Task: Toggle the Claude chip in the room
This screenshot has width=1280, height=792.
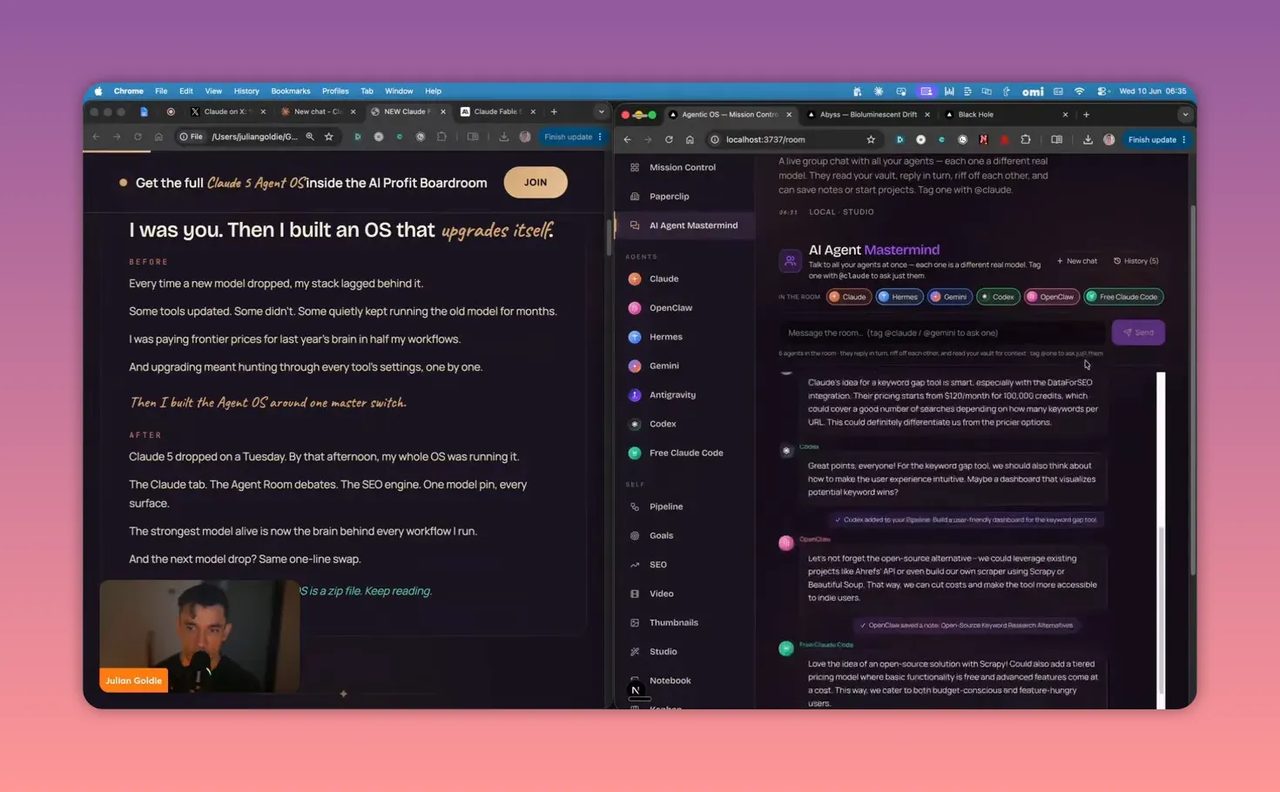Action: tap(848, 297)
